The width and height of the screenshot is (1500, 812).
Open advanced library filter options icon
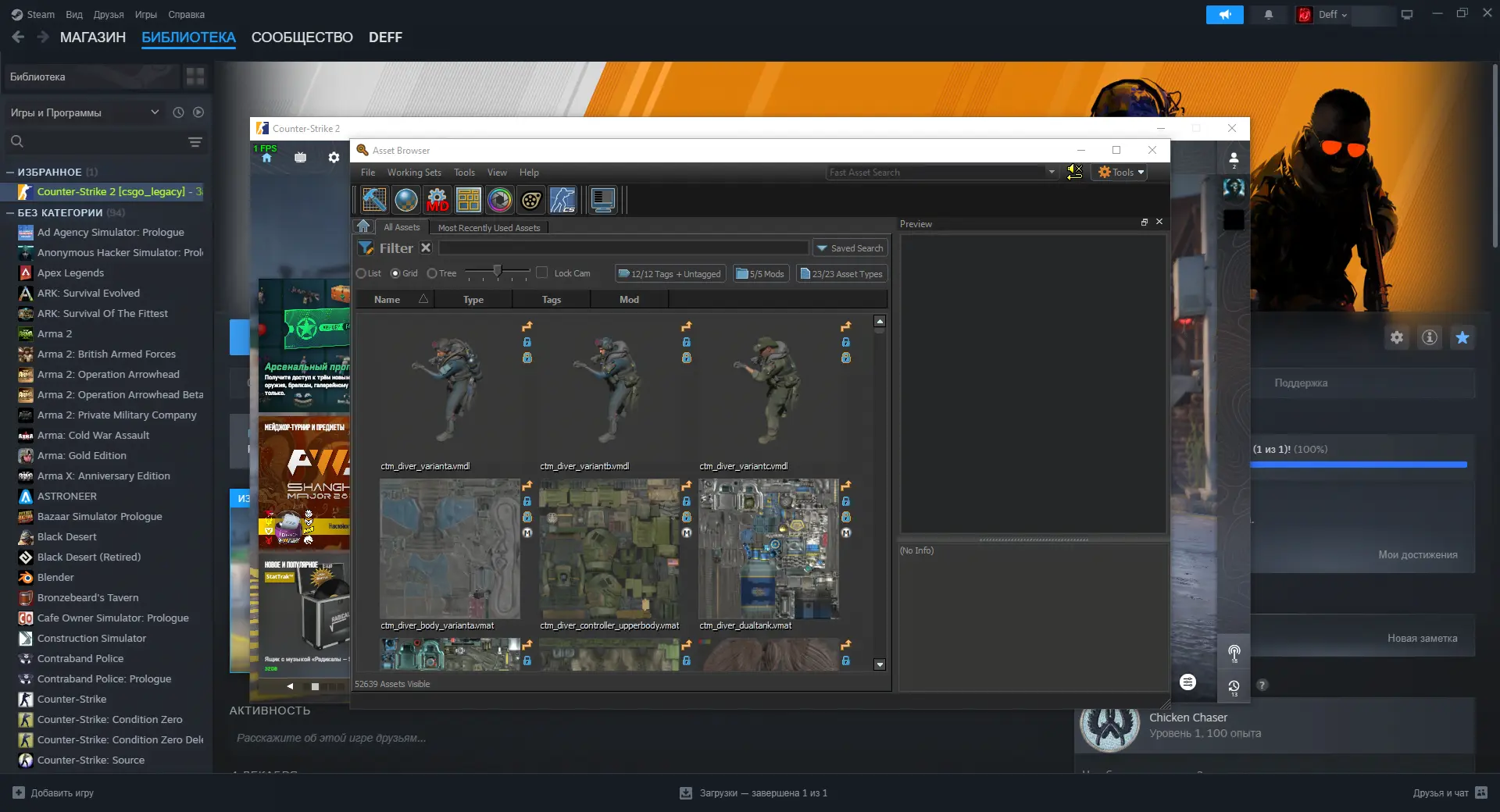point(195,141)
